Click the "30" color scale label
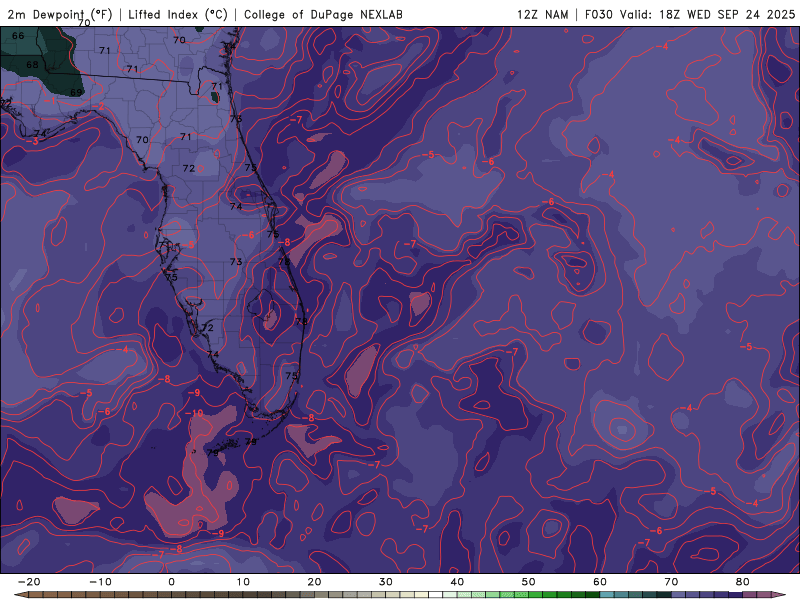The width and height of the screenshot is (800, 600). click(386, 582)
